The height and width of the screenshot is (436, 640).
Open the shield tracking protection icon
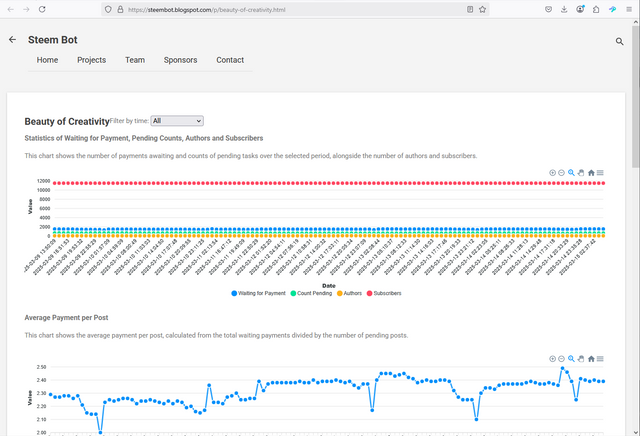[108, 9]
